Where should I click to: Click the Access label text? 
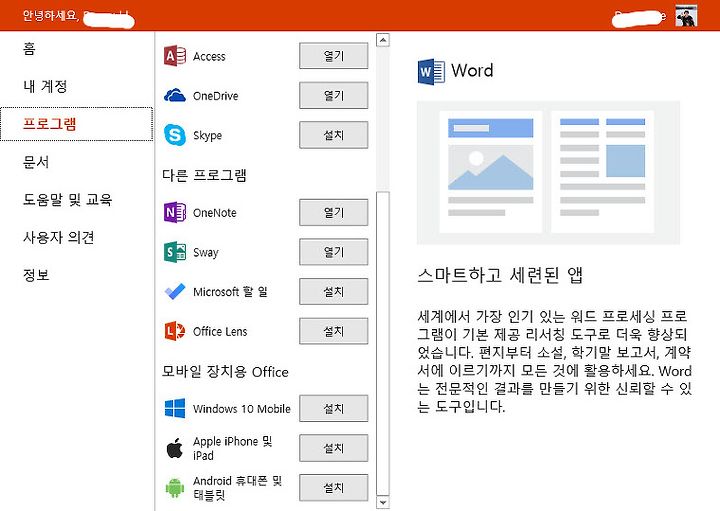tap(209, 56)
